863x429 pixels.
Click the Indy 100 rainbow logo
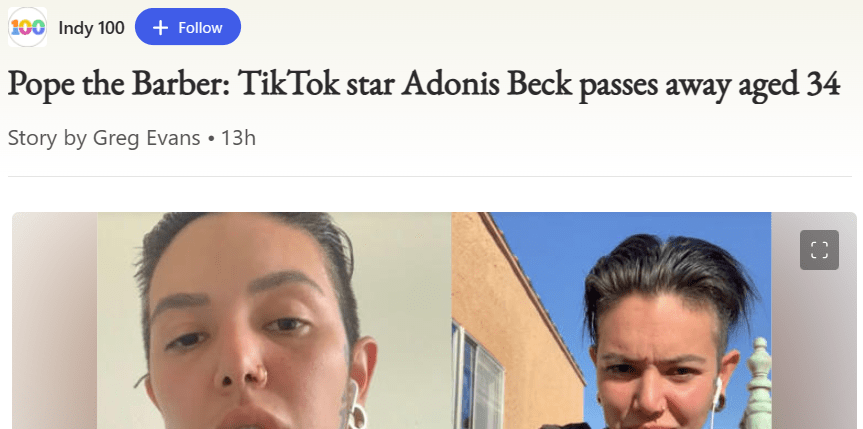pos(27,27)
